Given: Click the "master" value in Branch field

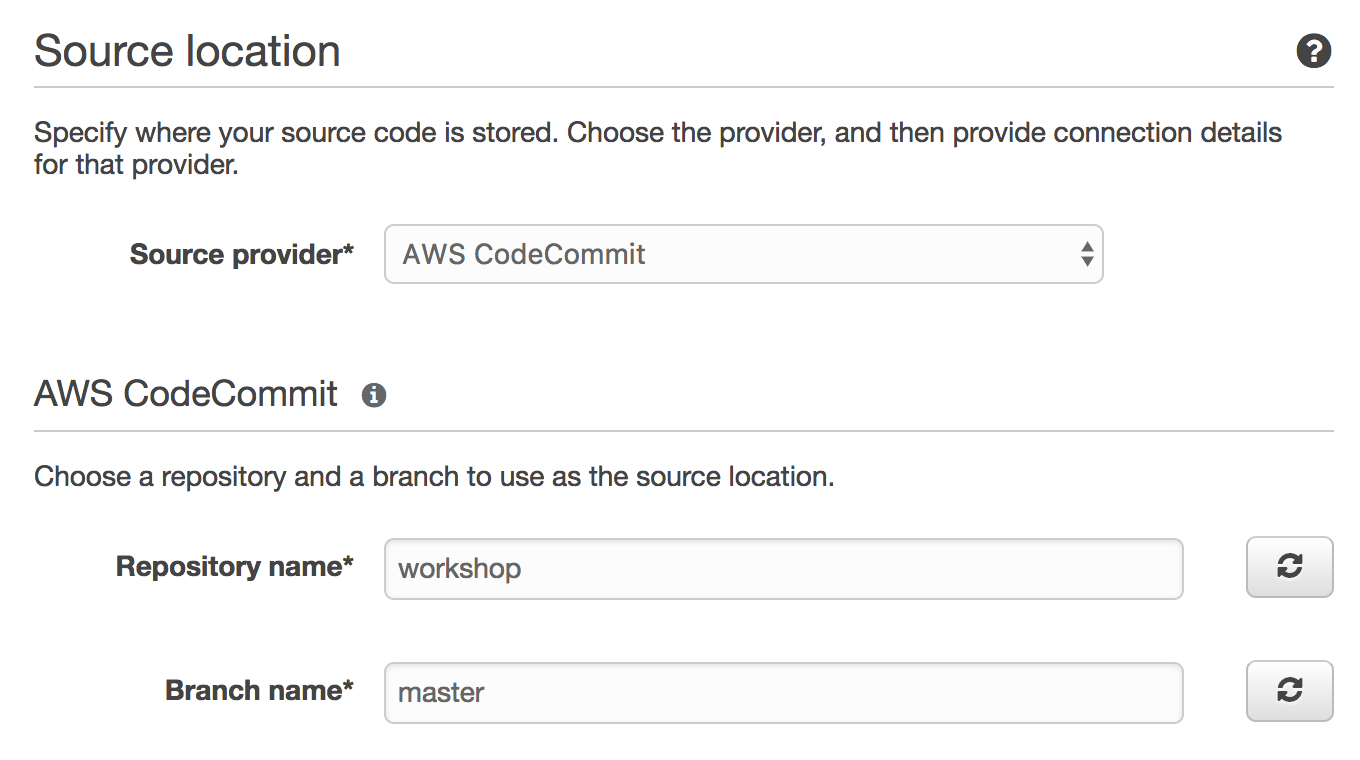Looking at the screenshot, I should [441, 693].
